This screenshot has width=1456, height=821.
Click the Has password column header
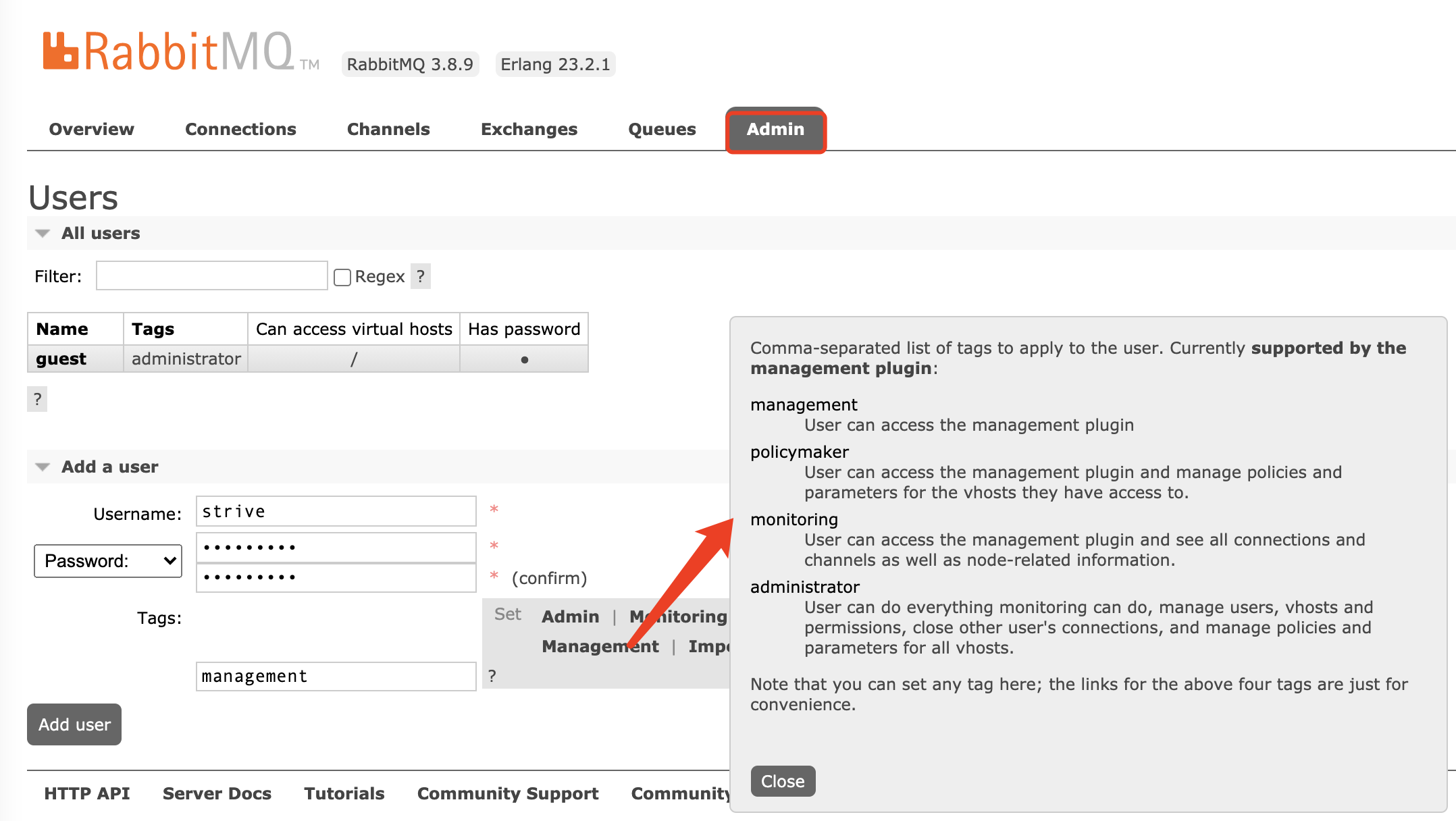click(x=524, y=329)
